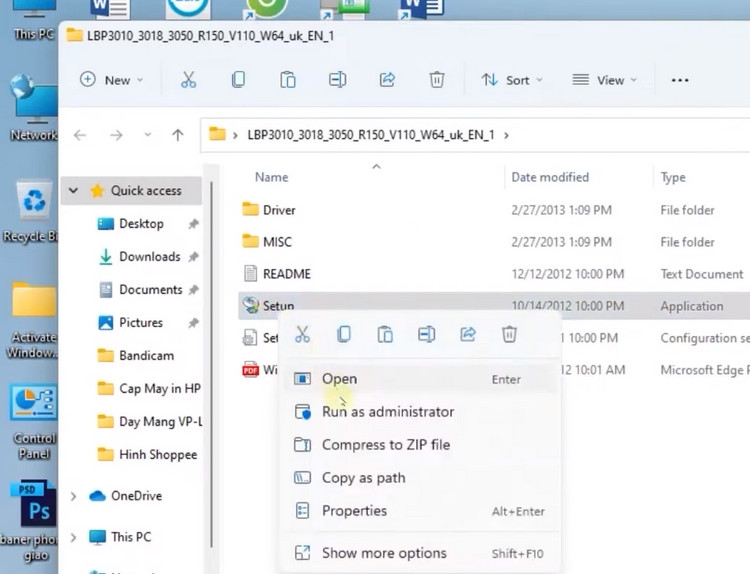Go forward with the right arrow button
Screen dimensions: 750x574
116,135
